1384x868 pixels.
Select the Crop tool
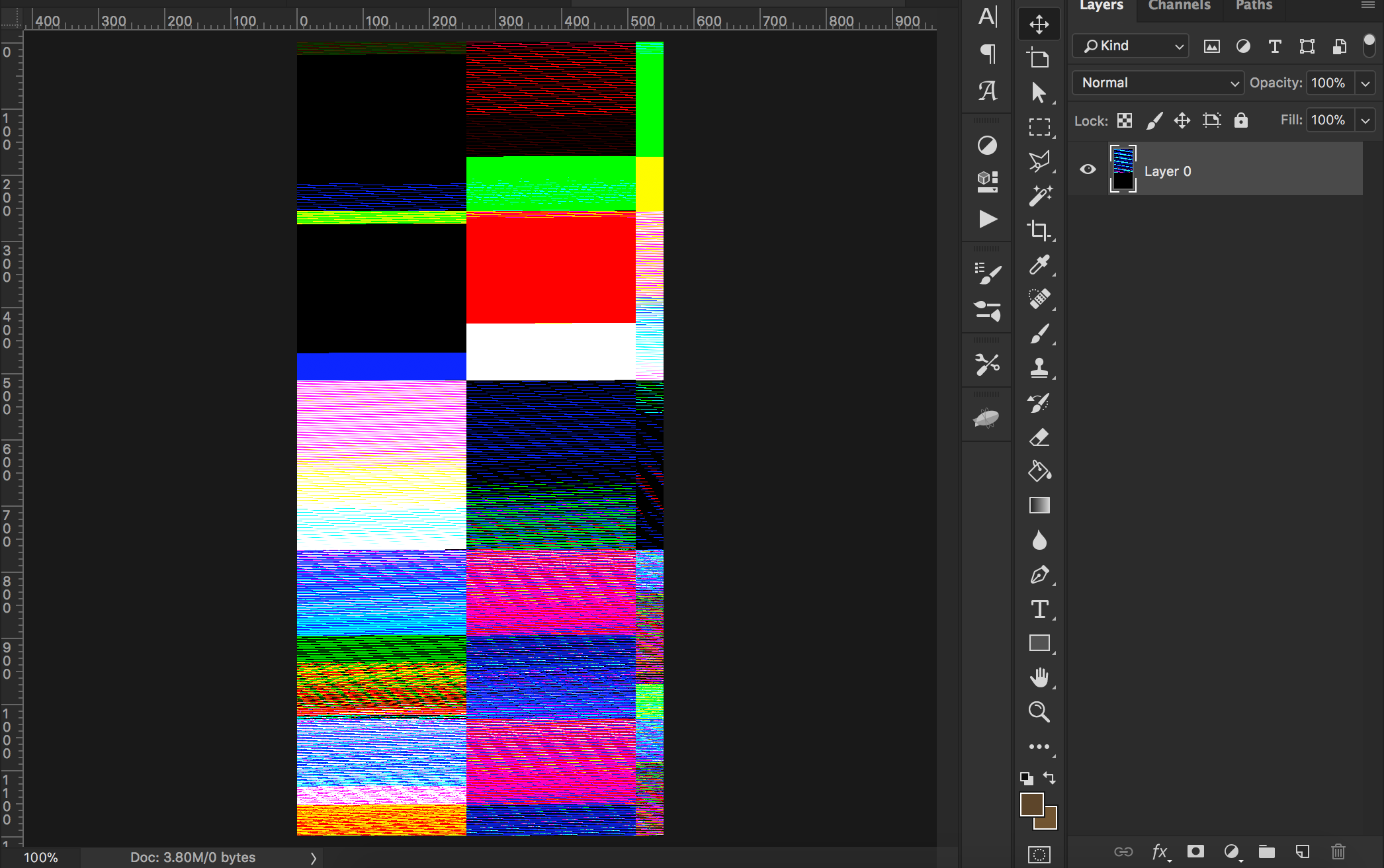click(x=1039, y=231)
